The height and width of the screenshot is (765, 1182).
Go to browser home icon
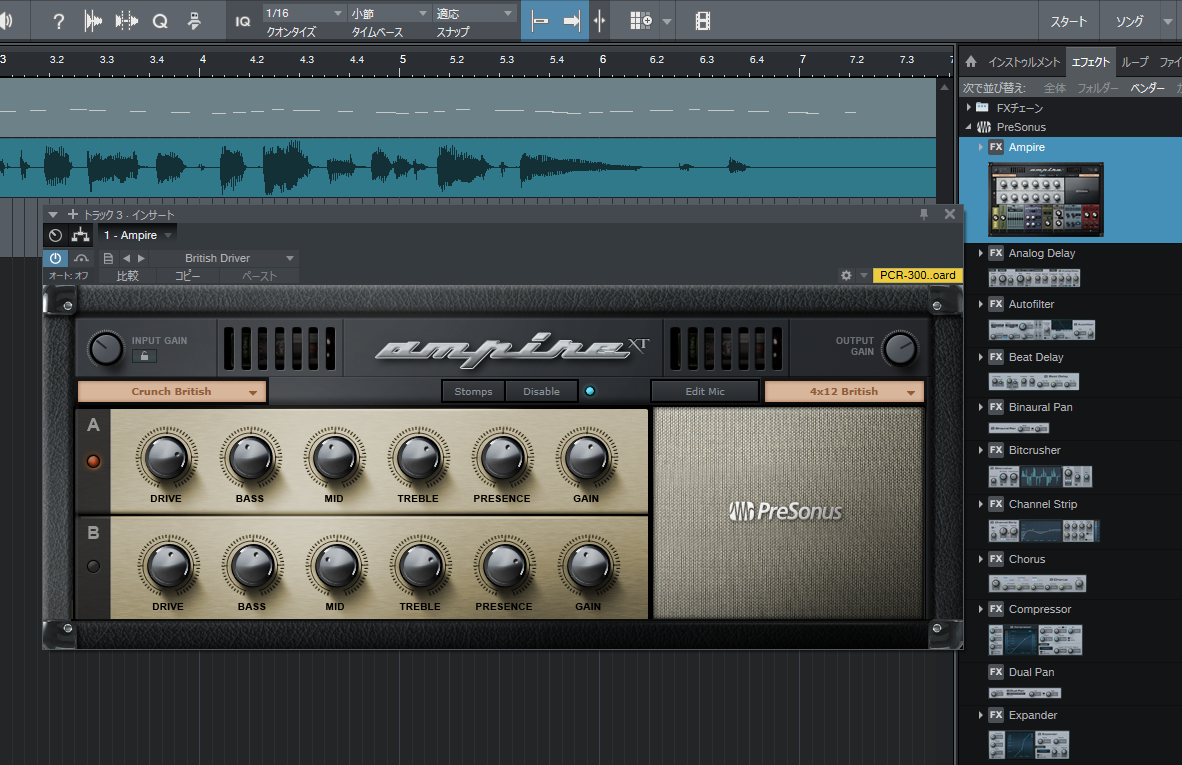coord(971,62)
